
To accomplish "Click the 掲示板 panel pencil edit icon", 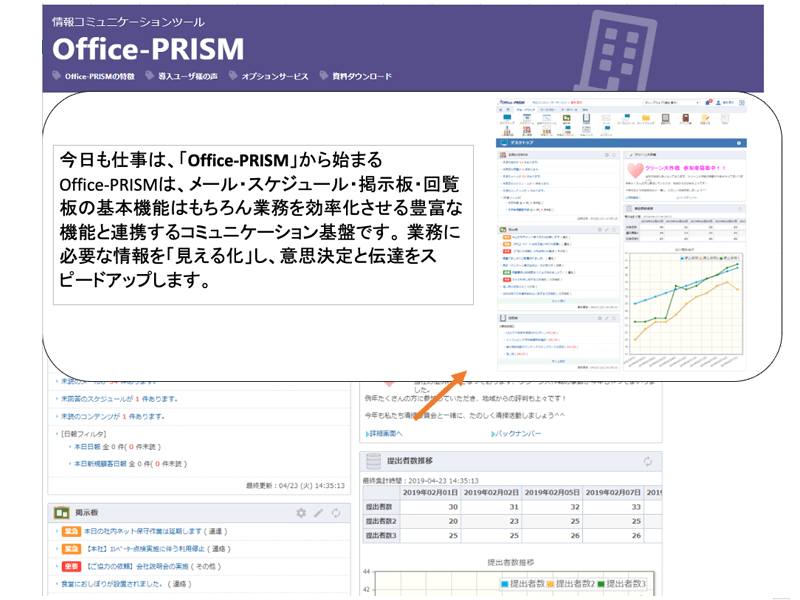I will [x=318, y=513].
